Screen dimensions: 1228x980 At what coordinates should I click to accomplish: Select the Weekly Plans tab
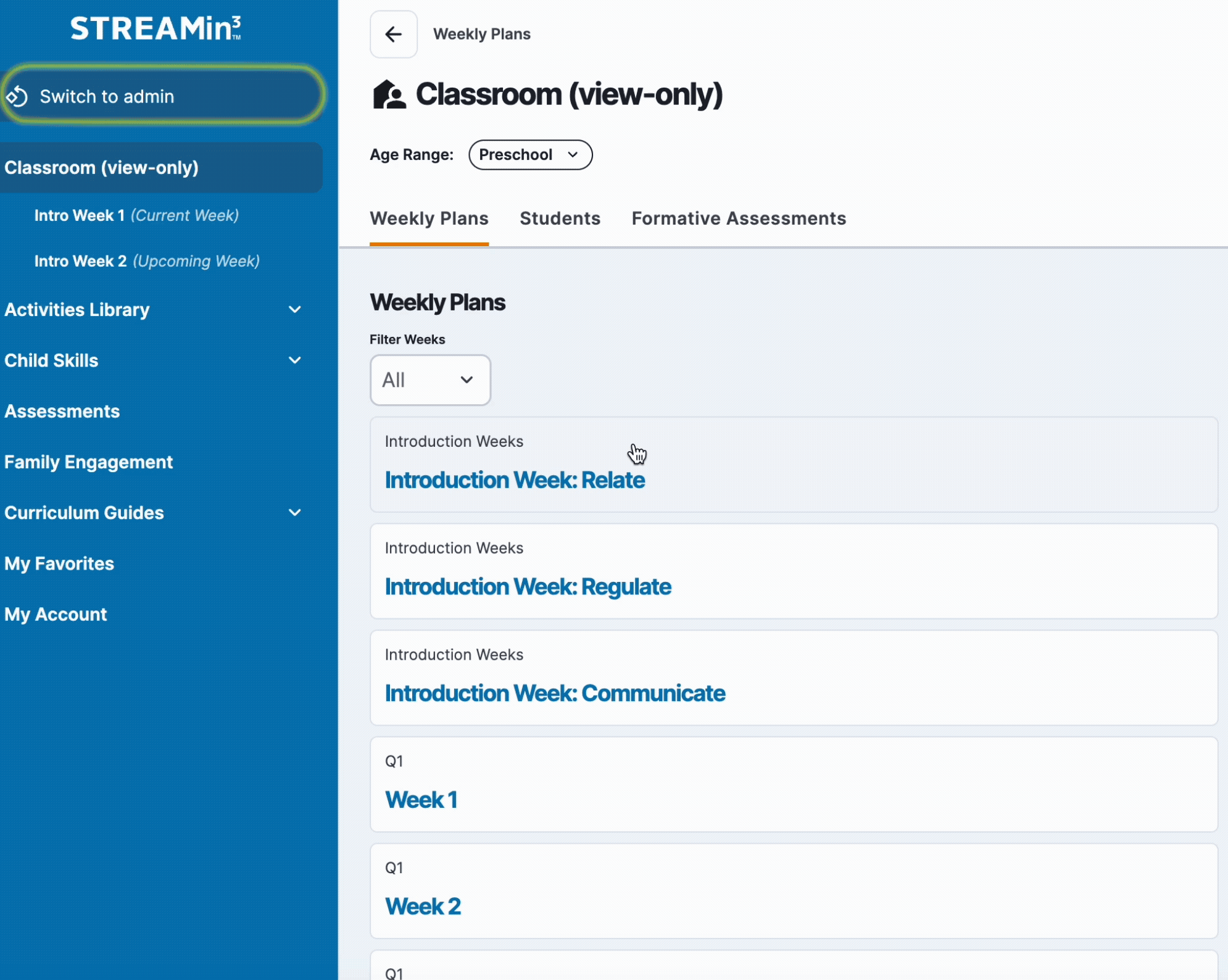[x=429, y=218]
